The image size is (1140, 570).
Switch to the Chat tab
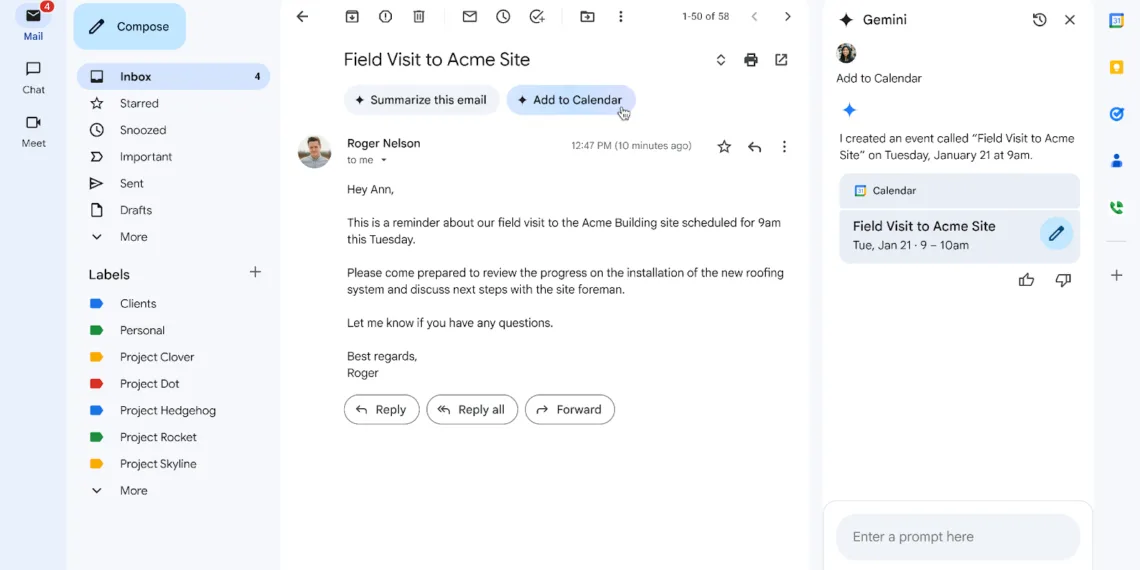coord(33,77)
